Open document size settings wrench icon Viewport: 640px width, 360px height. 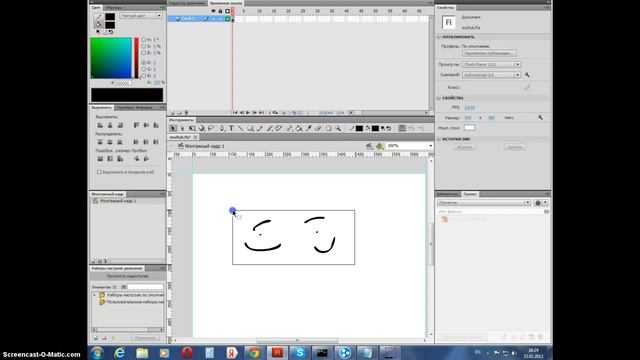click(x=540, y=118)
